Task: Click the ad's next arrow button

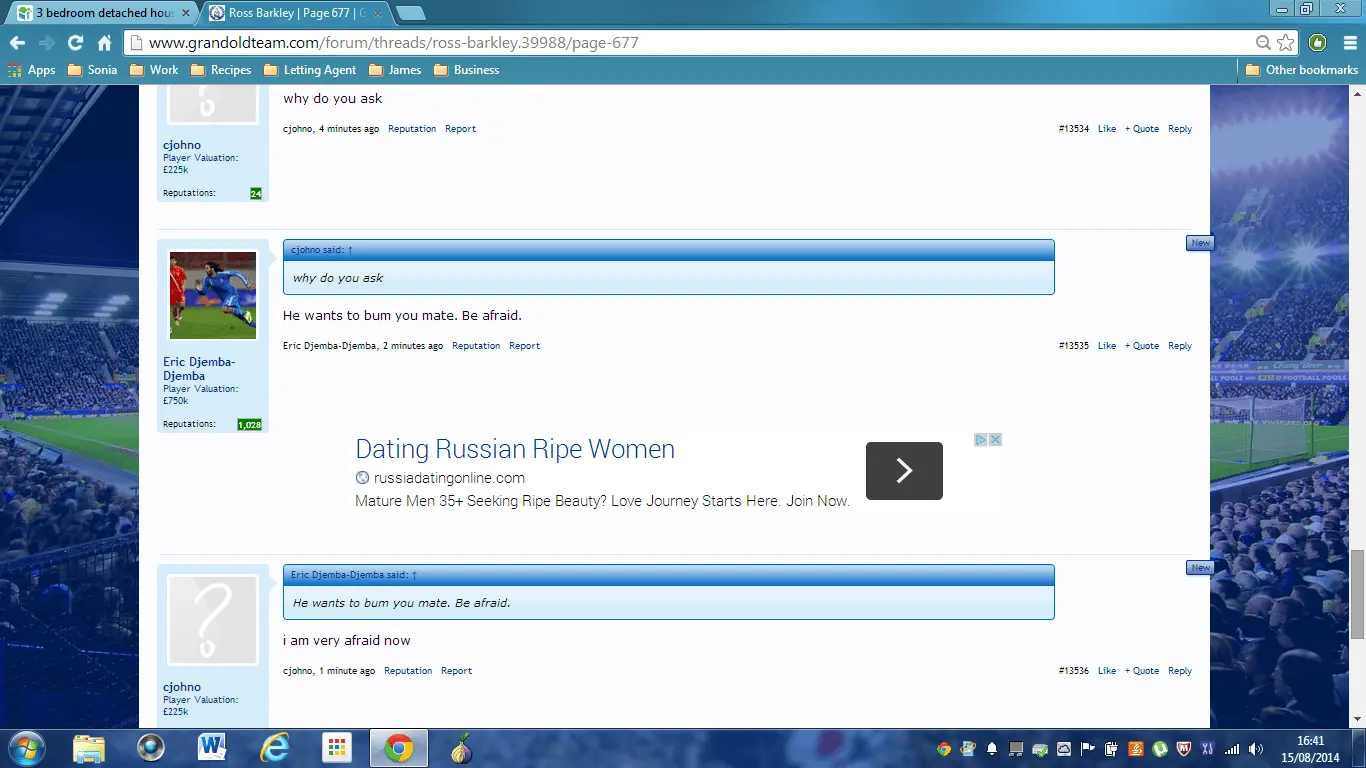Action: tap(904, 471)
